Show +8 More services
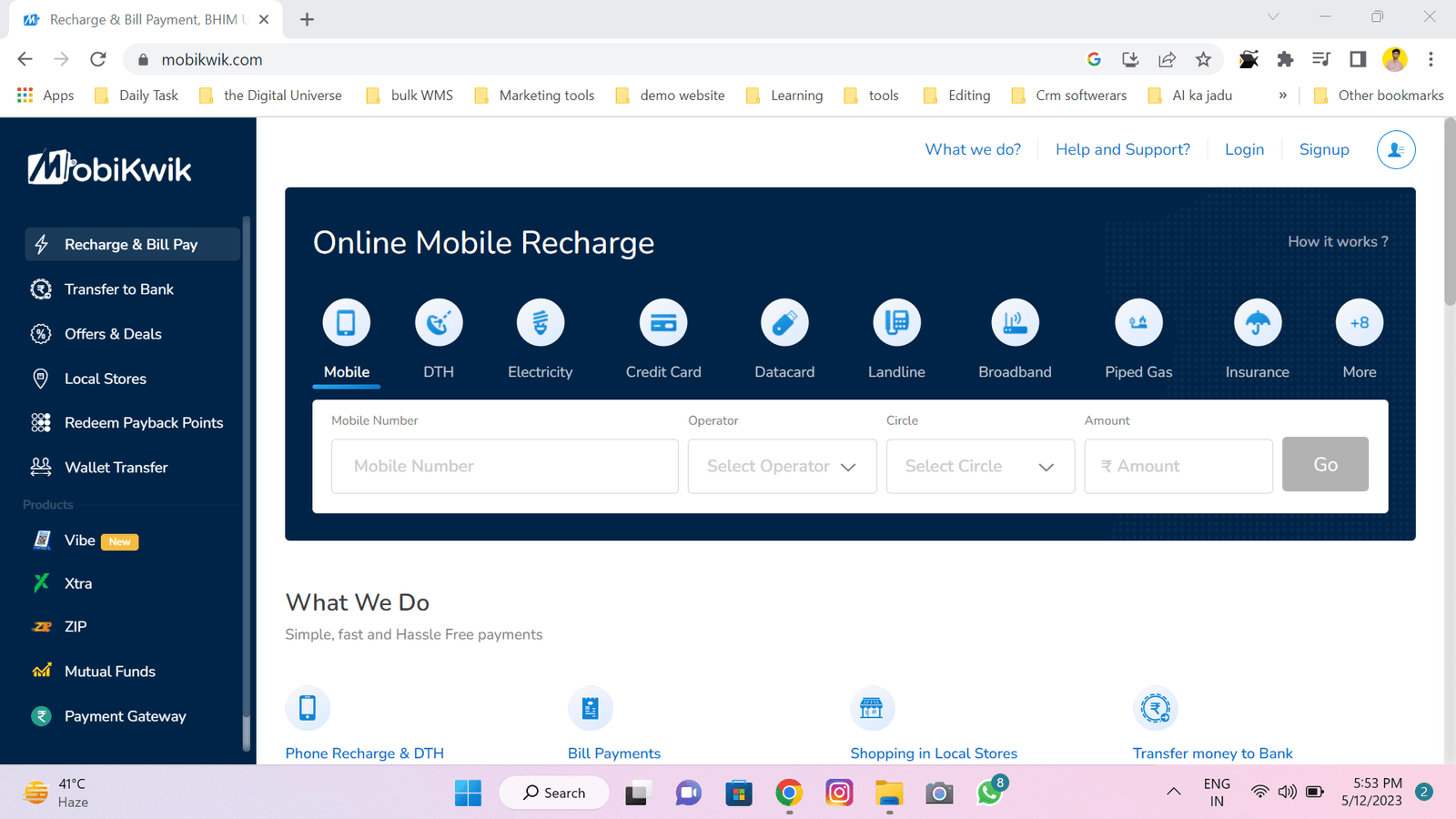 pos(1360,322)
